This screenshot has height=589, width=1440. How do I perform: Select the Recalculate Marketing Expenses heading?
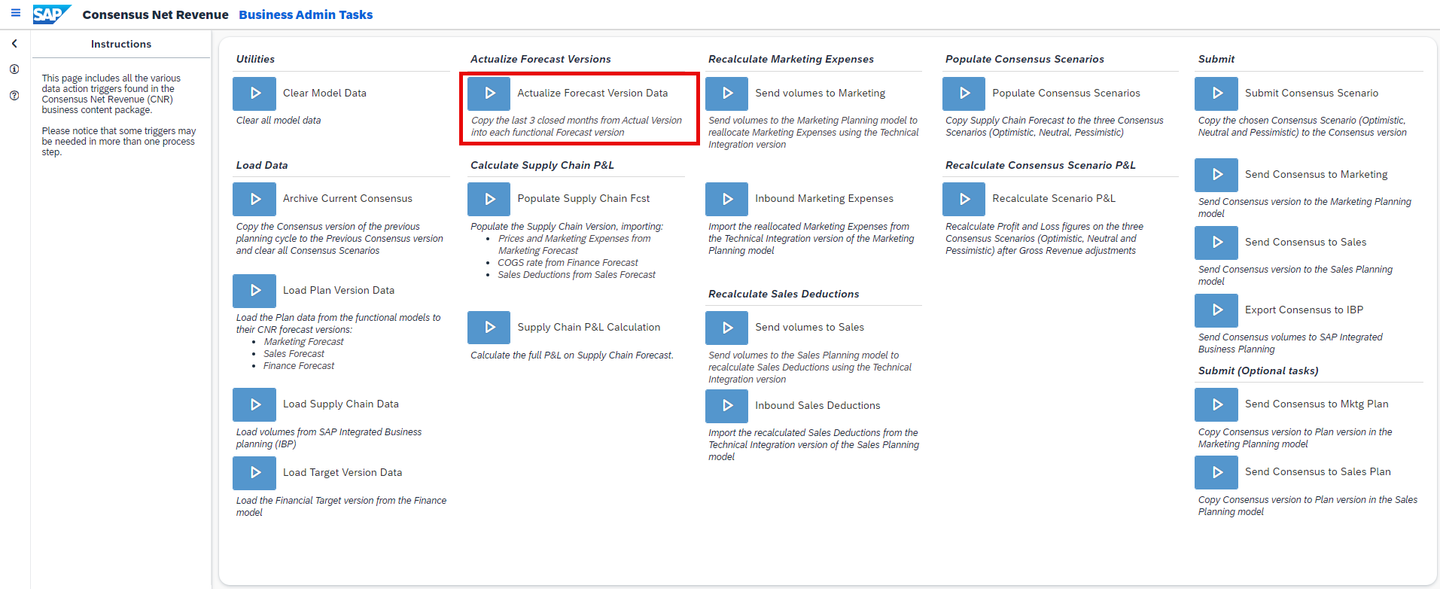click(x=791, y=59)
